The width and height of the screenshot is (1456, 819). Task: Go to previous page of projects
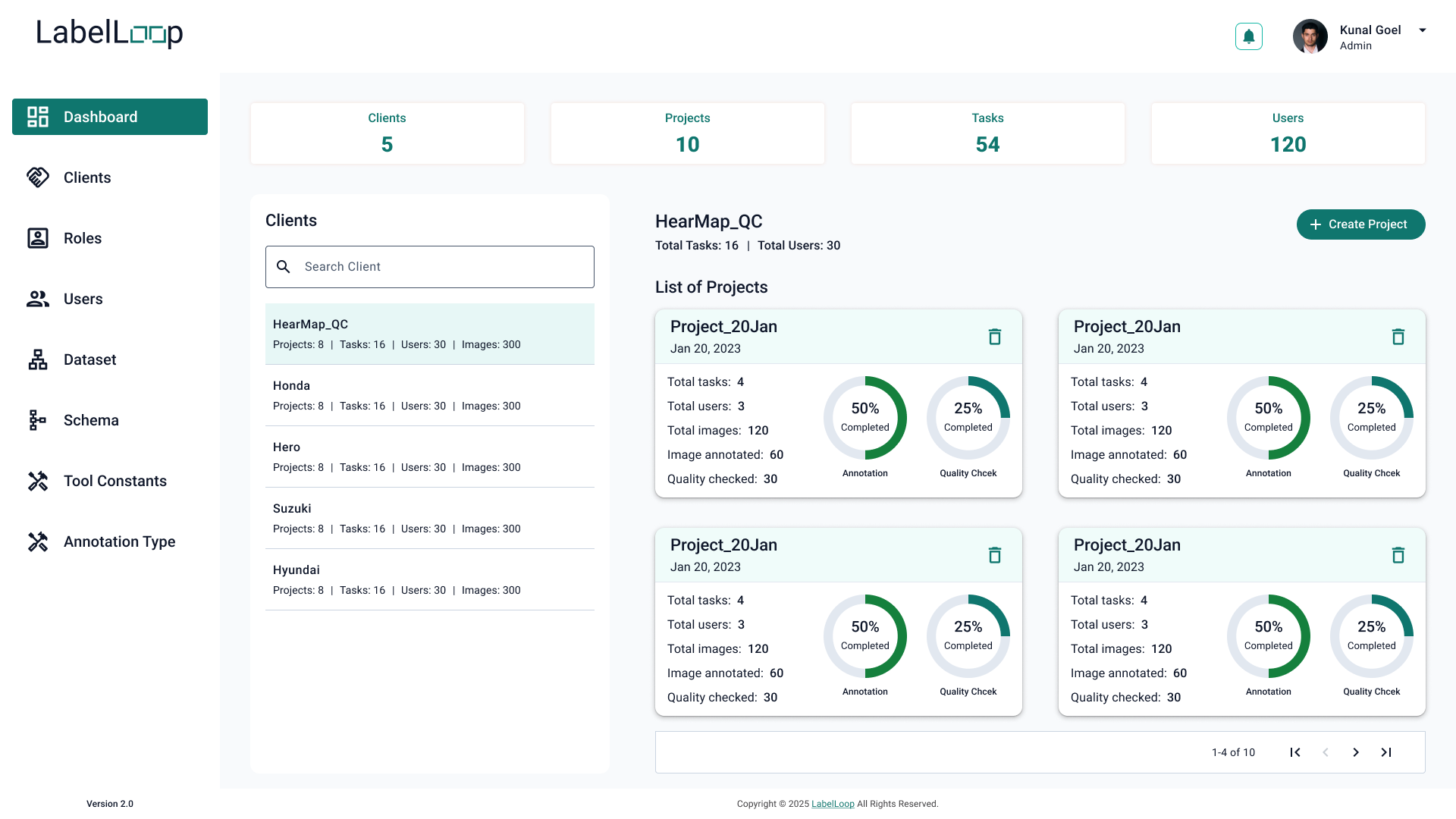tap(1326, 752)
